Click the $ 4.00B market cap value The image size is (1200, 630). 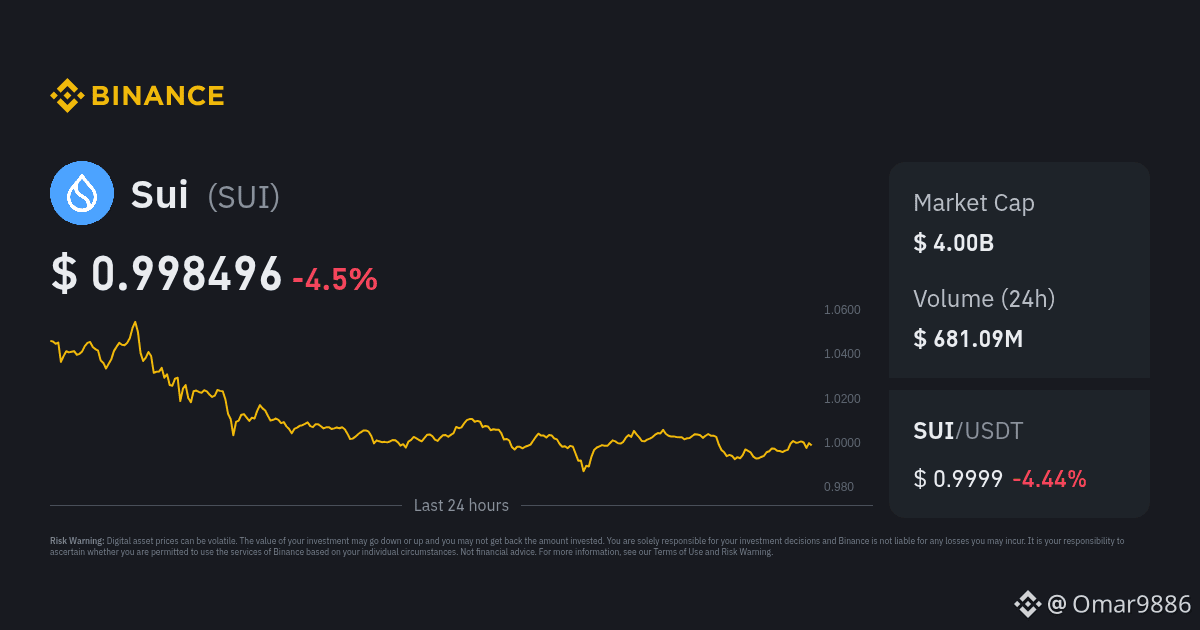pos(953,243)
